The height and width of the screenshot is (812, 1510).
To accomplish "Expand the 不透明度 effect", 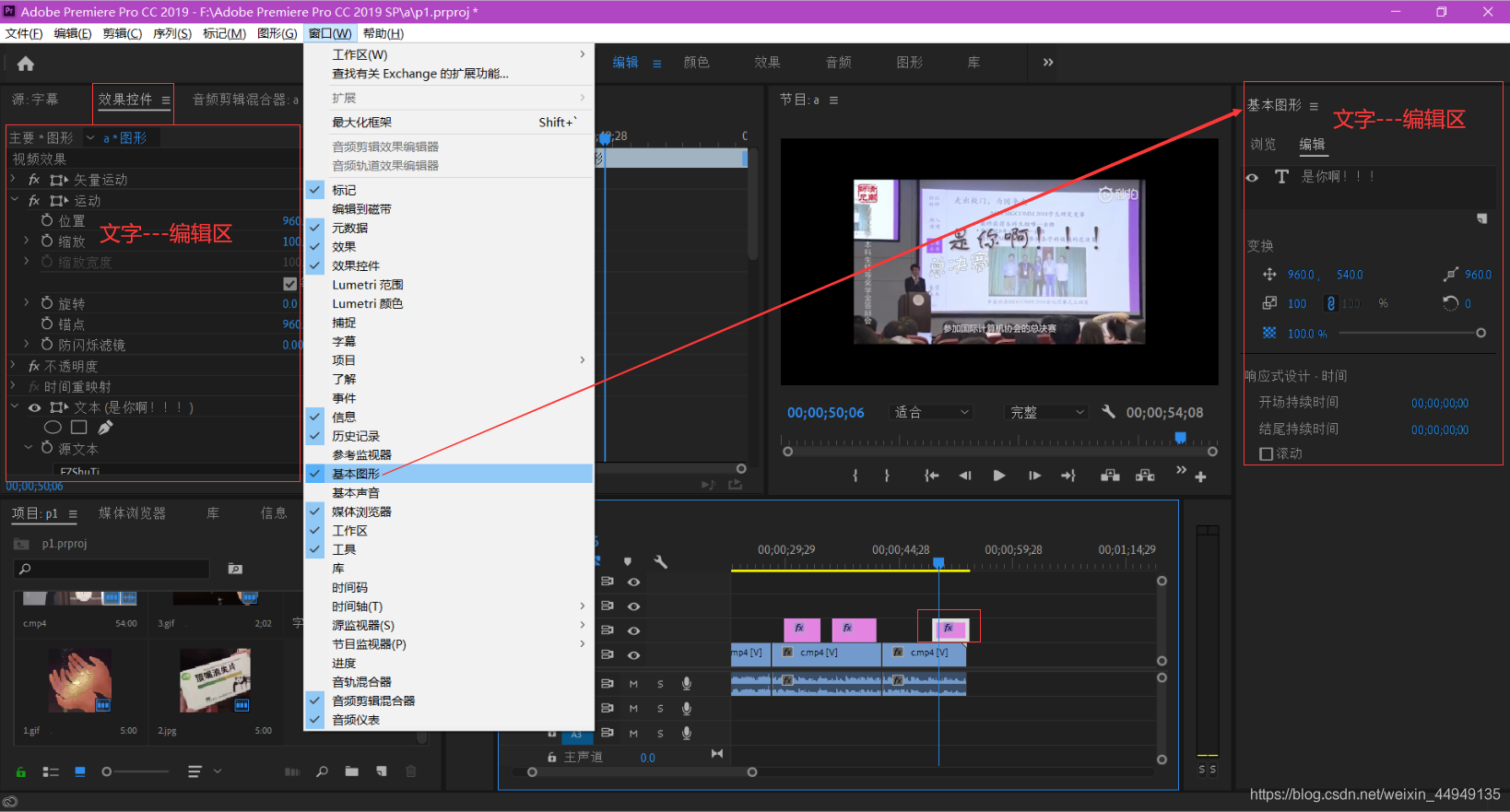I will click(13, 366).
